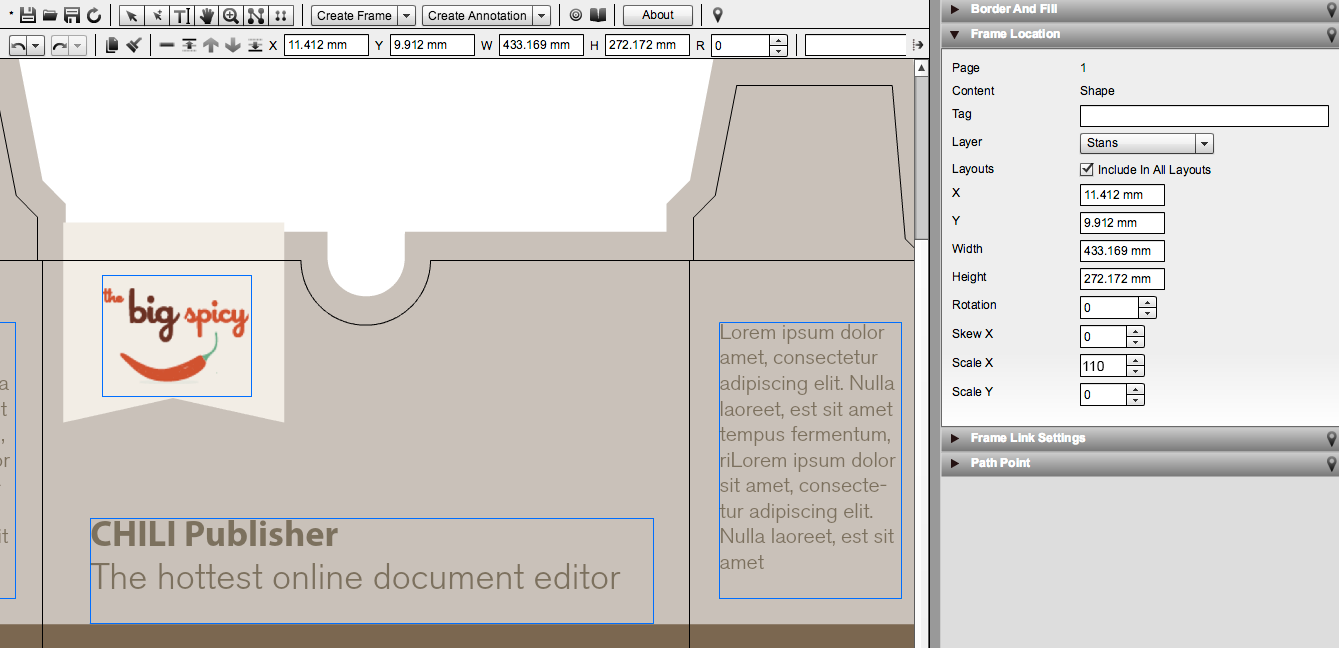Activate the text tool
Viewport: 1339px width, 648px height.
[x=182, y=15]
